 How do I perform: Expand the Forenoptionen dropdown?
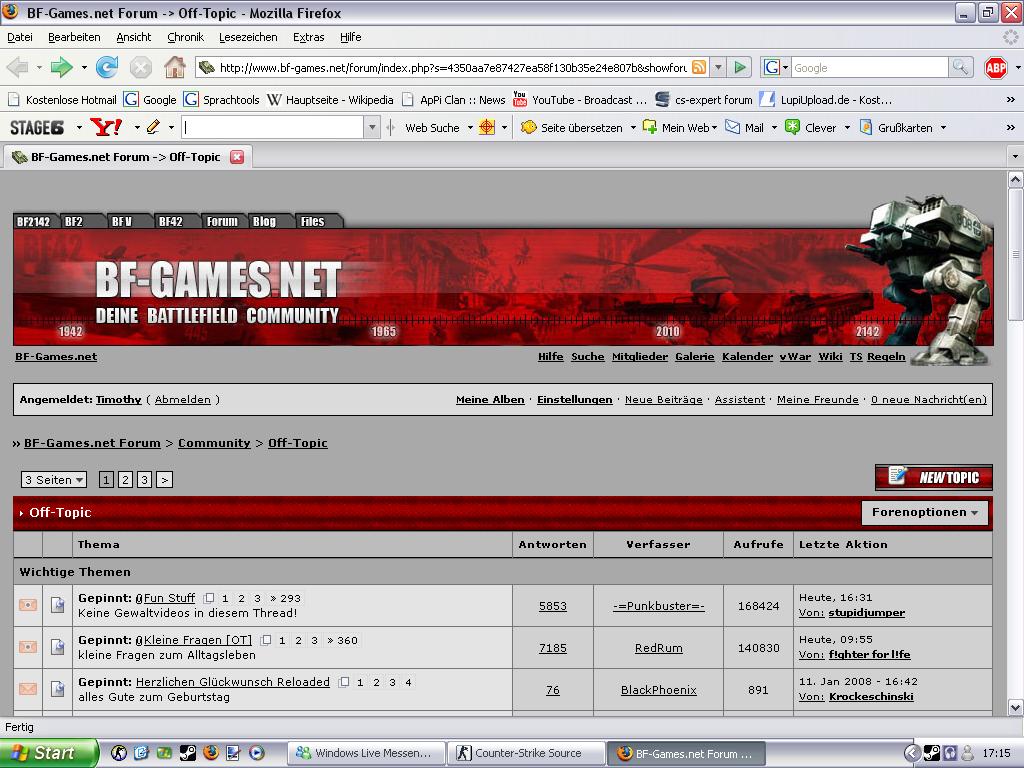pos(925,512)
